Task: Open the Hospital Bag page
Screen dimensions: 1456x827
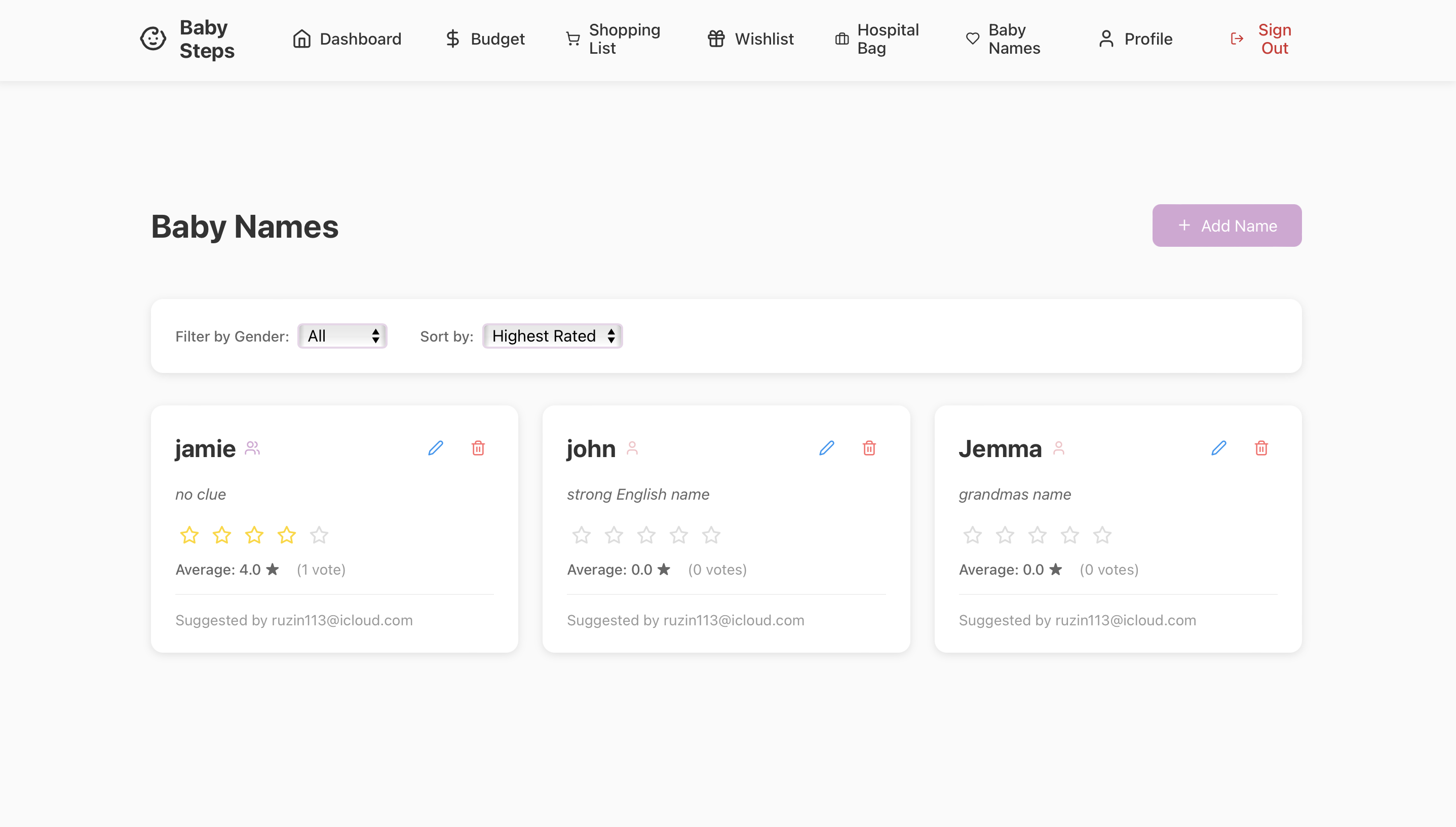Action: (877, 39)
